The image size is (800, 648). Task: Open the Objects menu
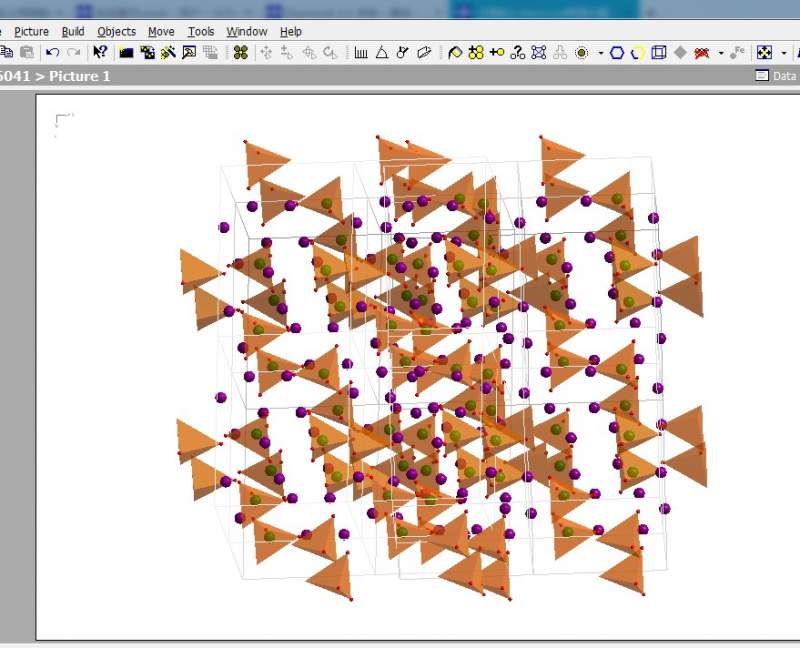point(117,32)
